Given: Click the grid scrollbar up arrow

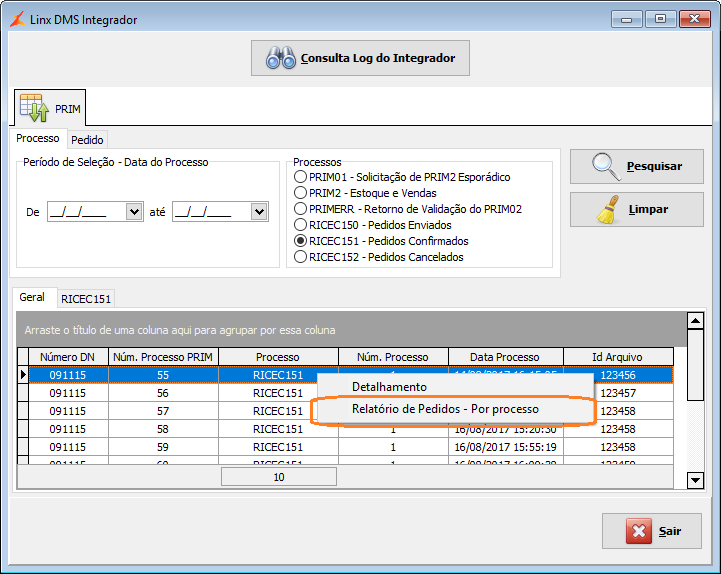Looking at the screenshot, I should click(695, 321).
